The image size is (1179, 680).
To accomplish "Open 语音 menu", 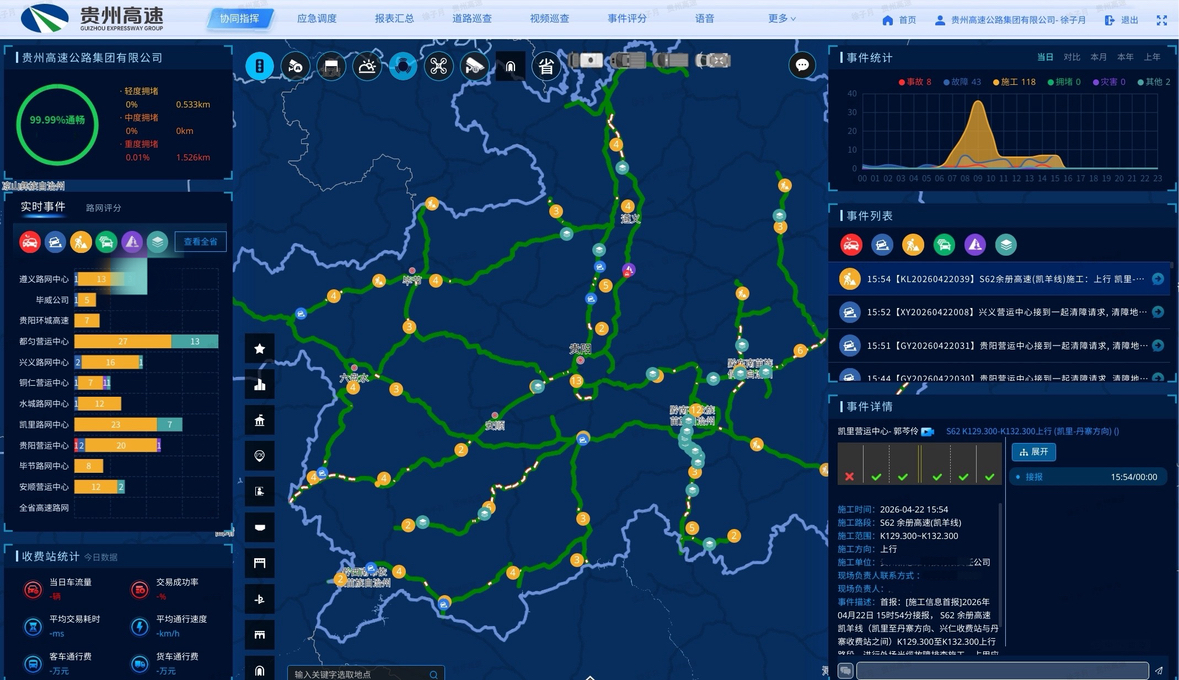I will 705,18.
